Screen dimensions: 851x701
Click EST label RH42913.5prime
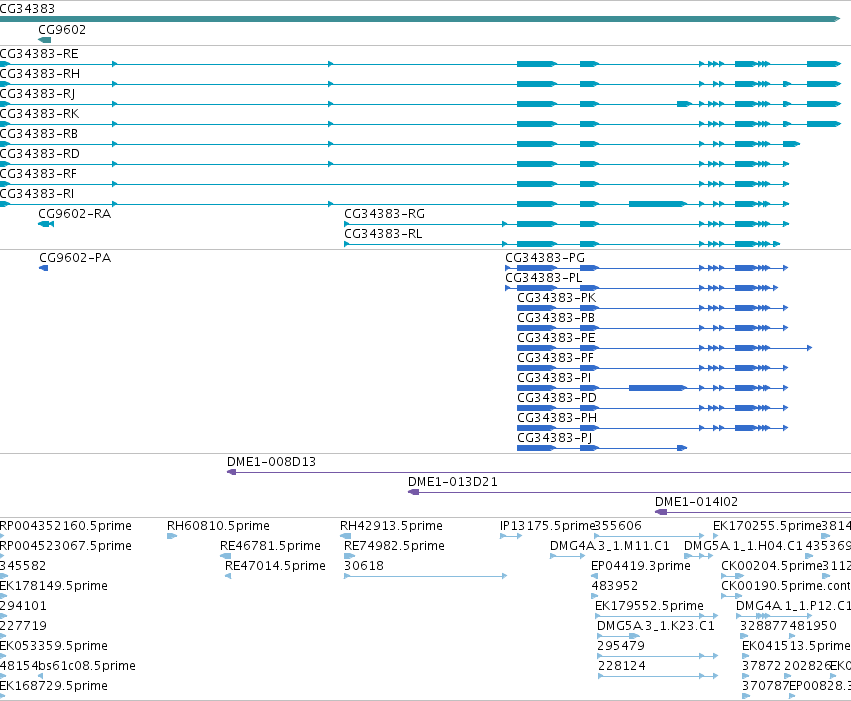tap(391, 526)
